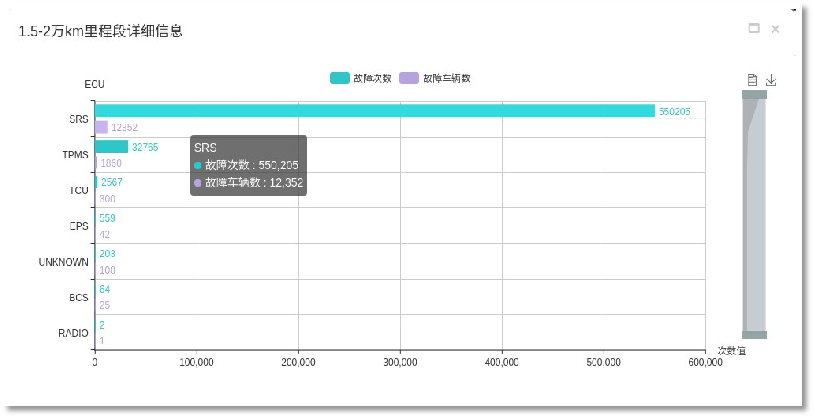Select the TPMS teal fault-count bar
Screen dimensions: 814x418
tap(111, 147)
